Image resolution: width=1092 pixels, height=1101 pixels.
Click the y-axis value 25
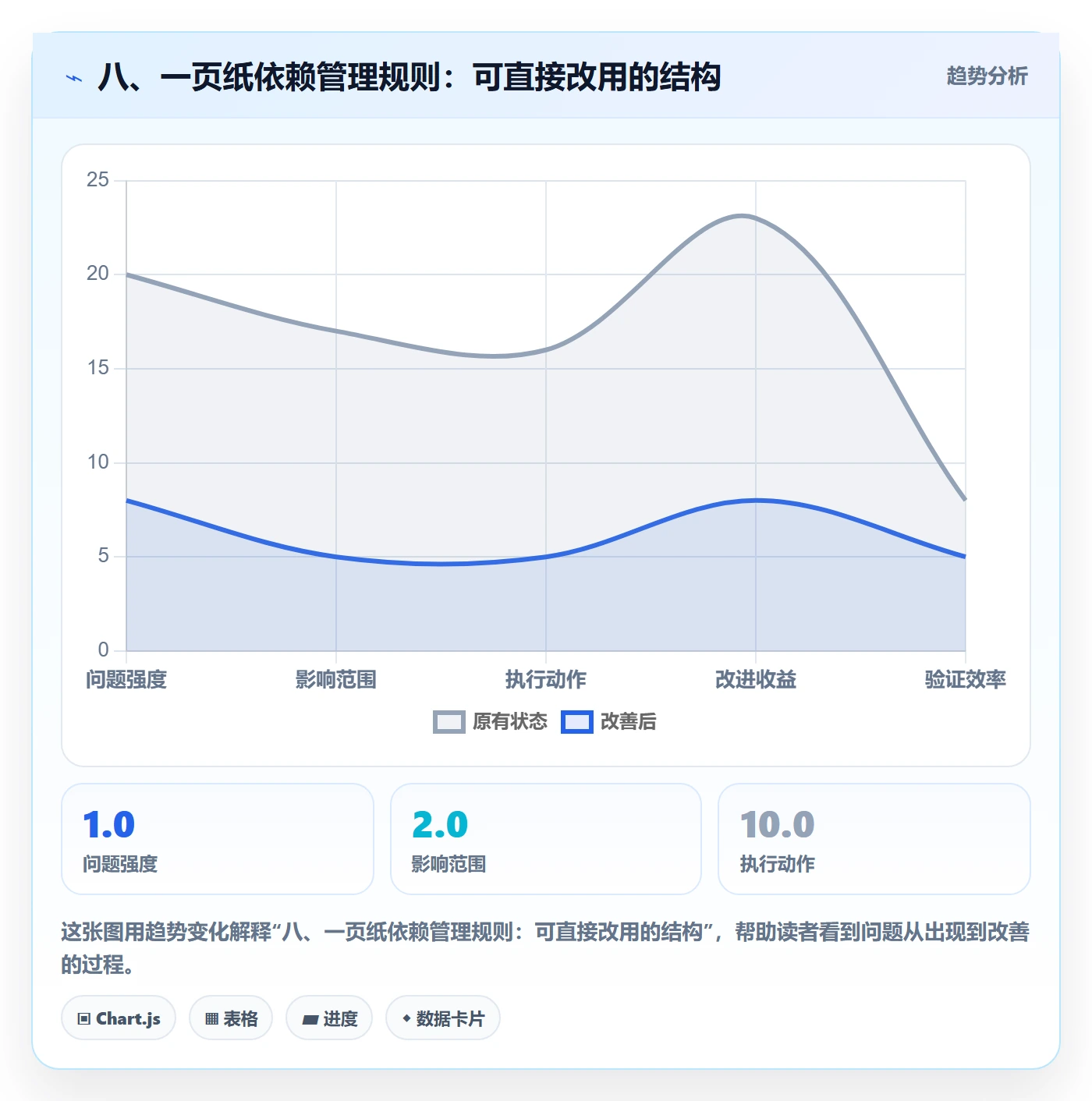tap(98, 180)
